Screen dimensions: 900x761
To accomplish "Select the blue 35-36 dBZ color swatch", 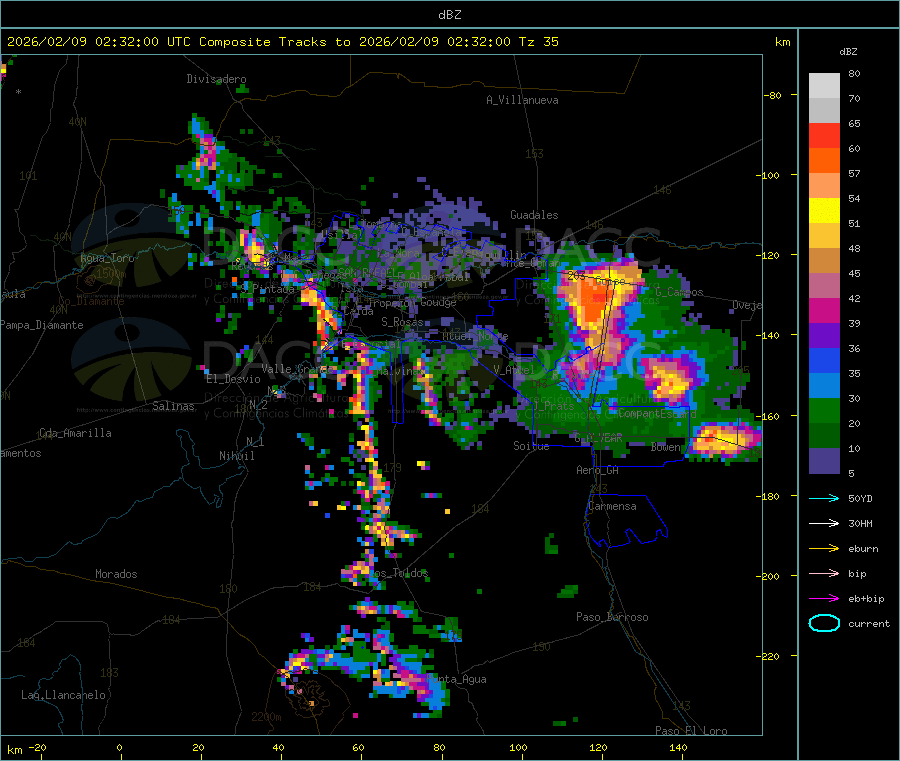I will tap(824, 360).
